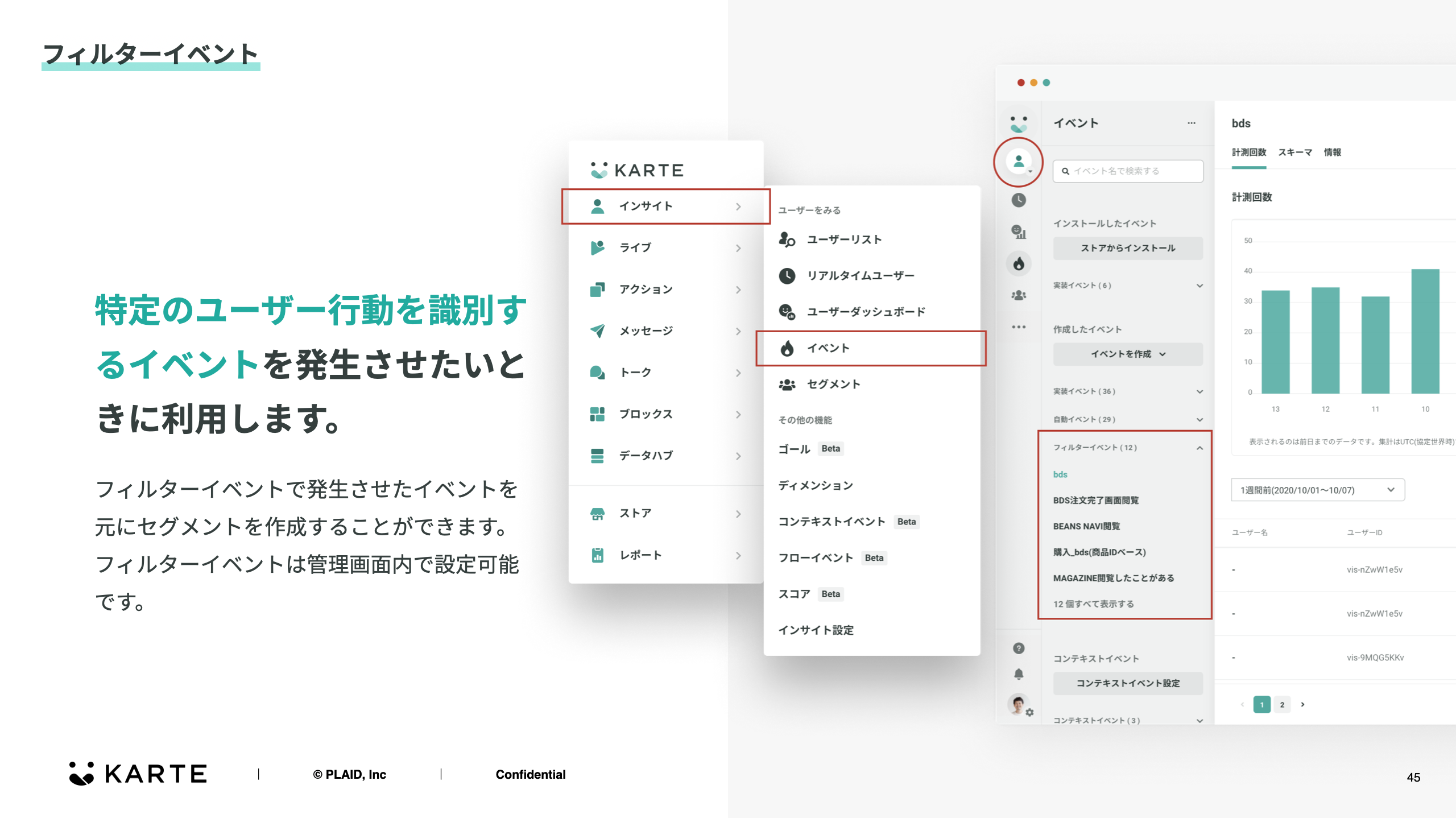Select the bds filter event
Screen dimensions: 1456x818
pyautogui.click(x=1060, y=474)
